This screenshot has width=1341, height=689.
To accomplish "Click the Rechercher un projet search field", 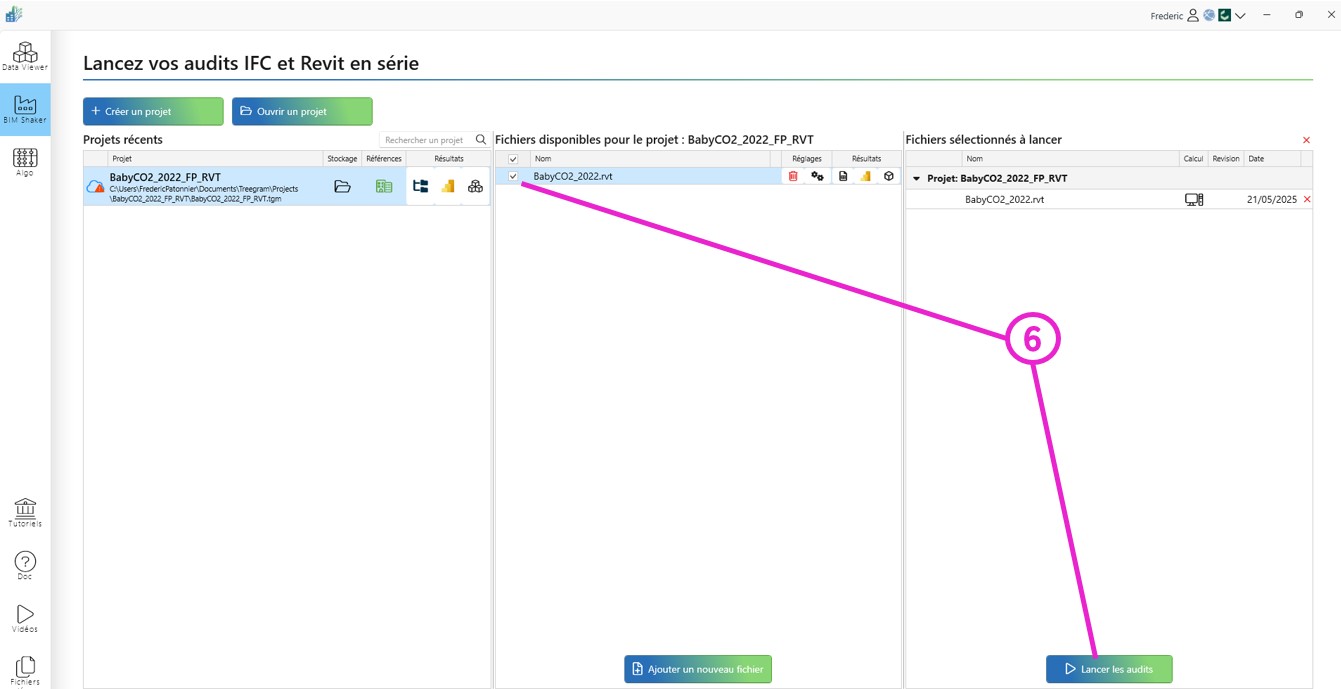I will click(x=427, y=140).
